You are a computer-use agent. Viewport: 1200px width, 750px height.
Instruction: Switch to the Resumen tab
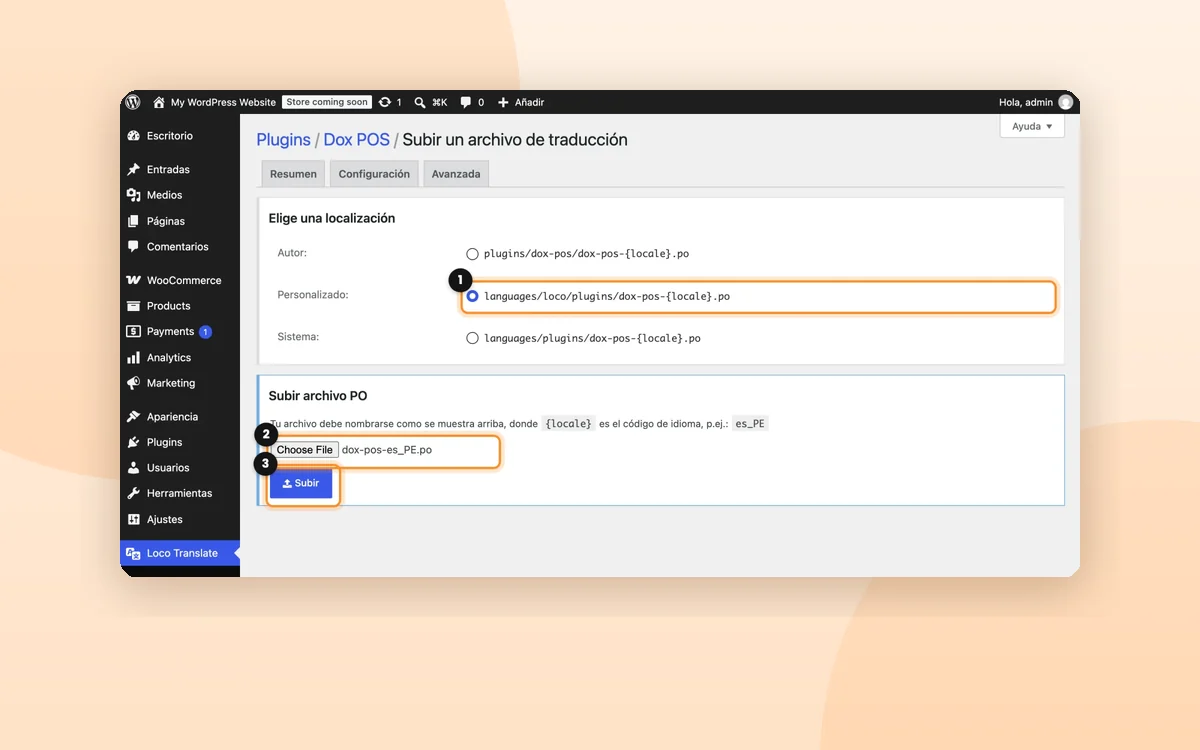point(293,174)
